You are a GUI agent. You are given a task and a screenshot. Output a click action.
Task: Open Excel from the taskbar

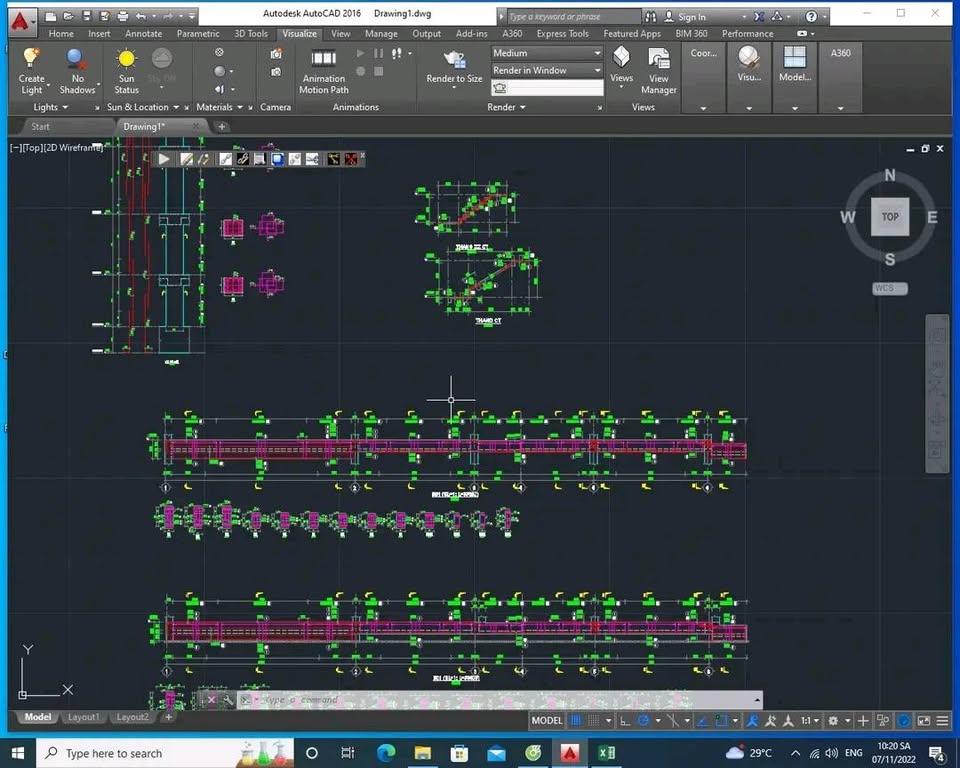(x=606, y=753)
